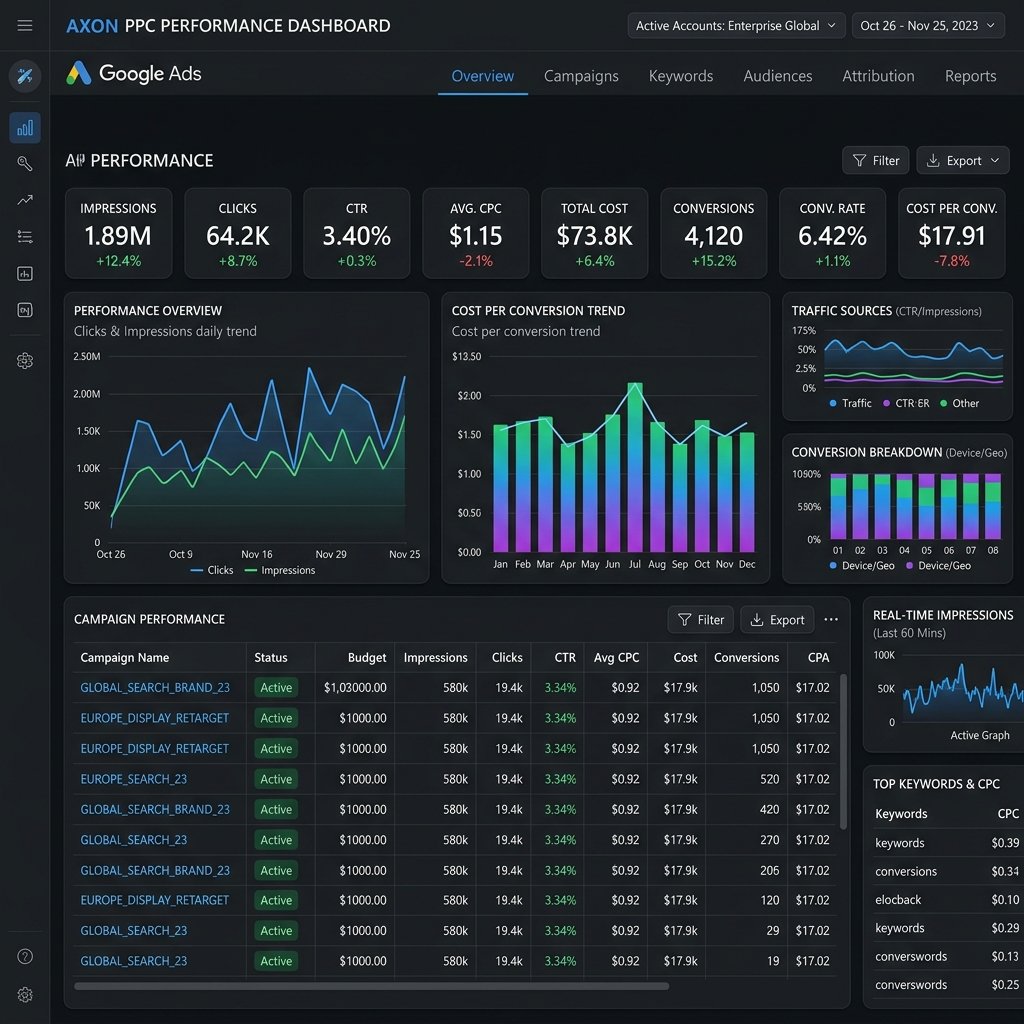This screenshot has height=1024, width=1024.
Task: Click the Cost Per Conv. card
Action: pos(951,233)
